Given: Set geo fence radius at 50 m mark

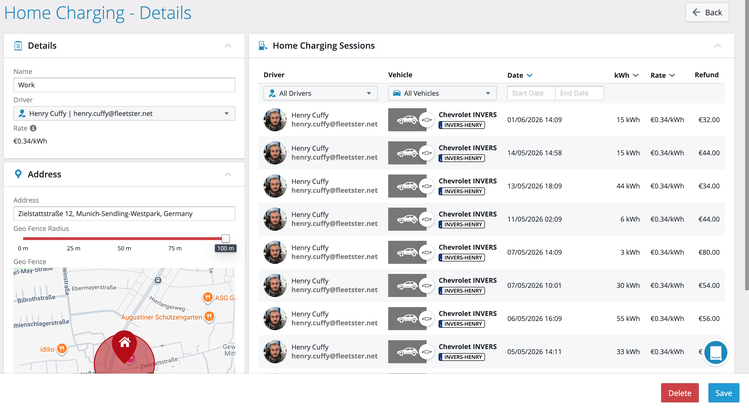Looking at the screenshot, I should tap(124, 238).
